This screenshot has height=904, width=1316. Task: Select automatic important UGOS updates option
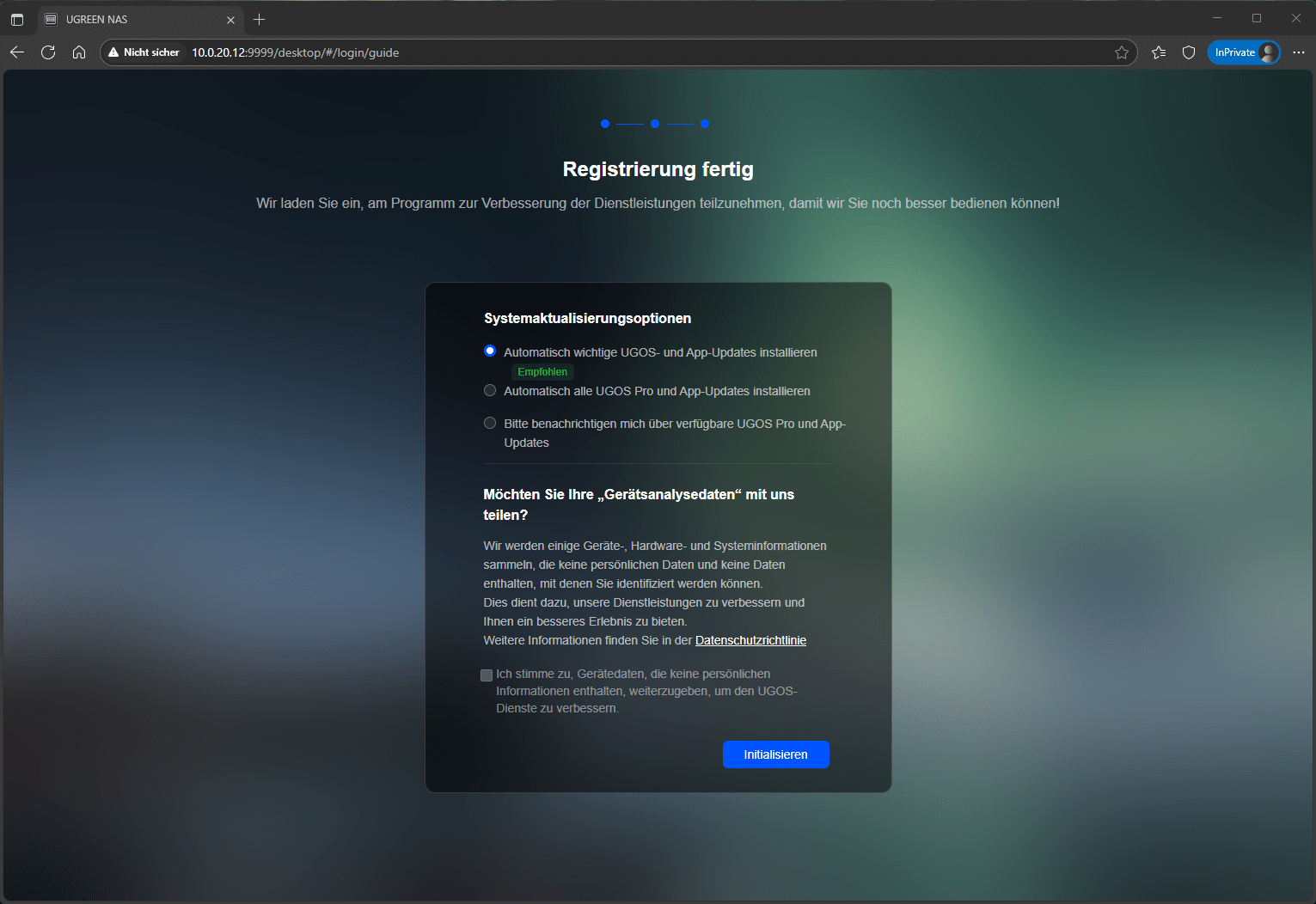coord(490,351)
